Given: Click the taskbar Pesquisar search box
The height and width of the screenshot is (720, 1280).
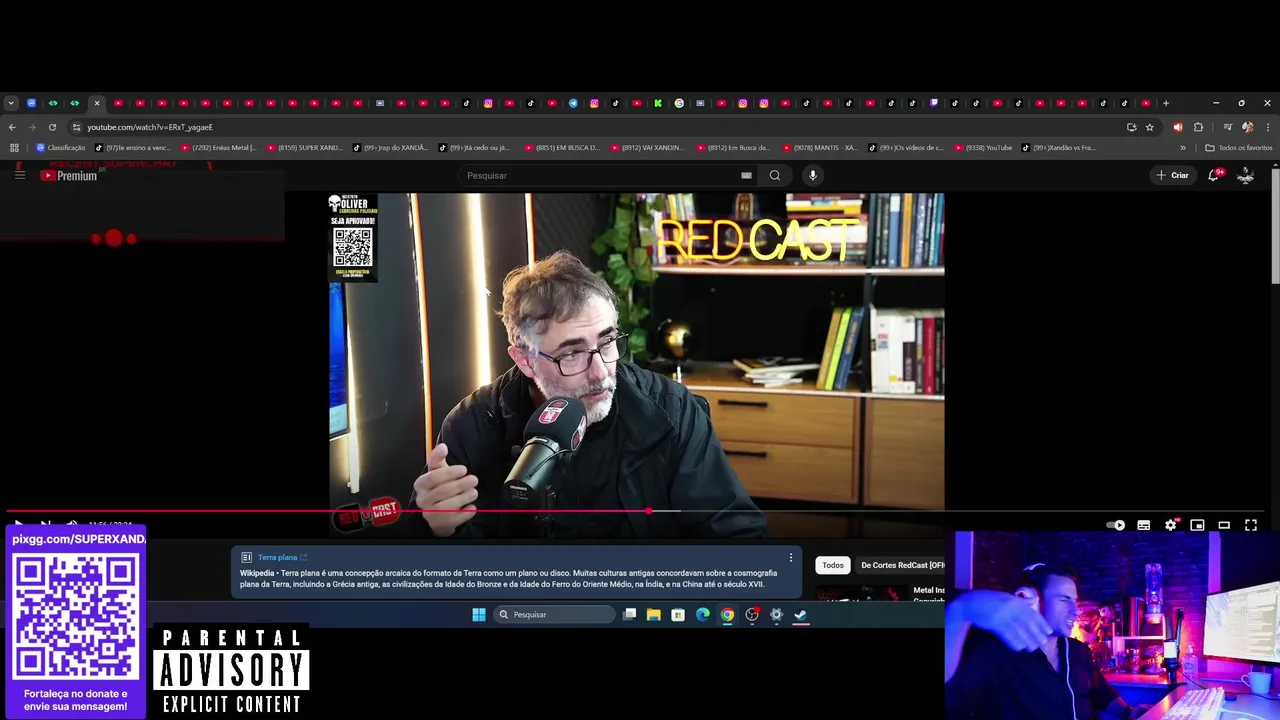Looking at the screenshot, I should click(554, 614).
